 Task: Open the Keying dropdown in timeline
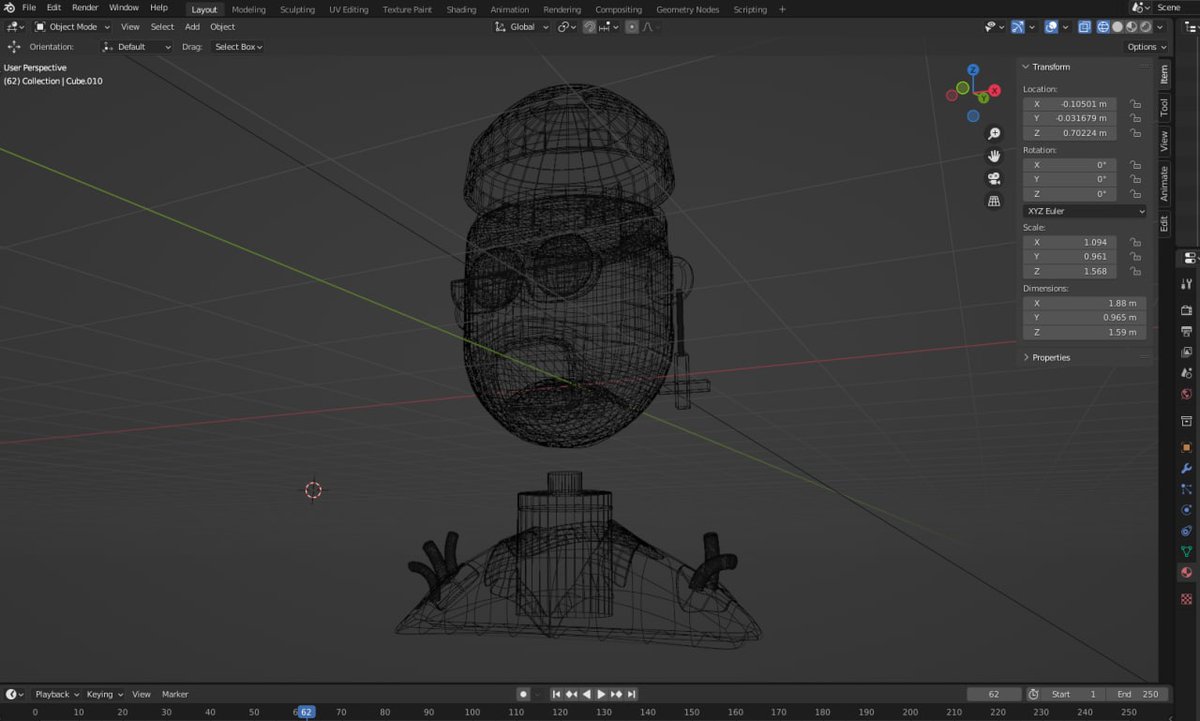coord(104,694)
